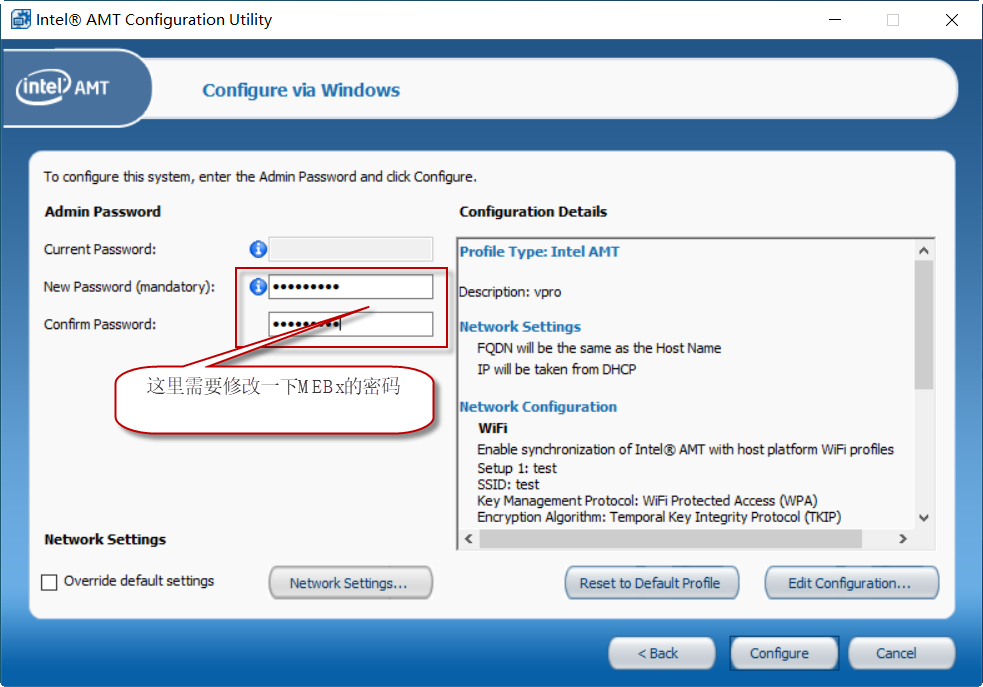Click the vertical scrollbar thumb in details
983x687 pixels.
pos(923,325)
